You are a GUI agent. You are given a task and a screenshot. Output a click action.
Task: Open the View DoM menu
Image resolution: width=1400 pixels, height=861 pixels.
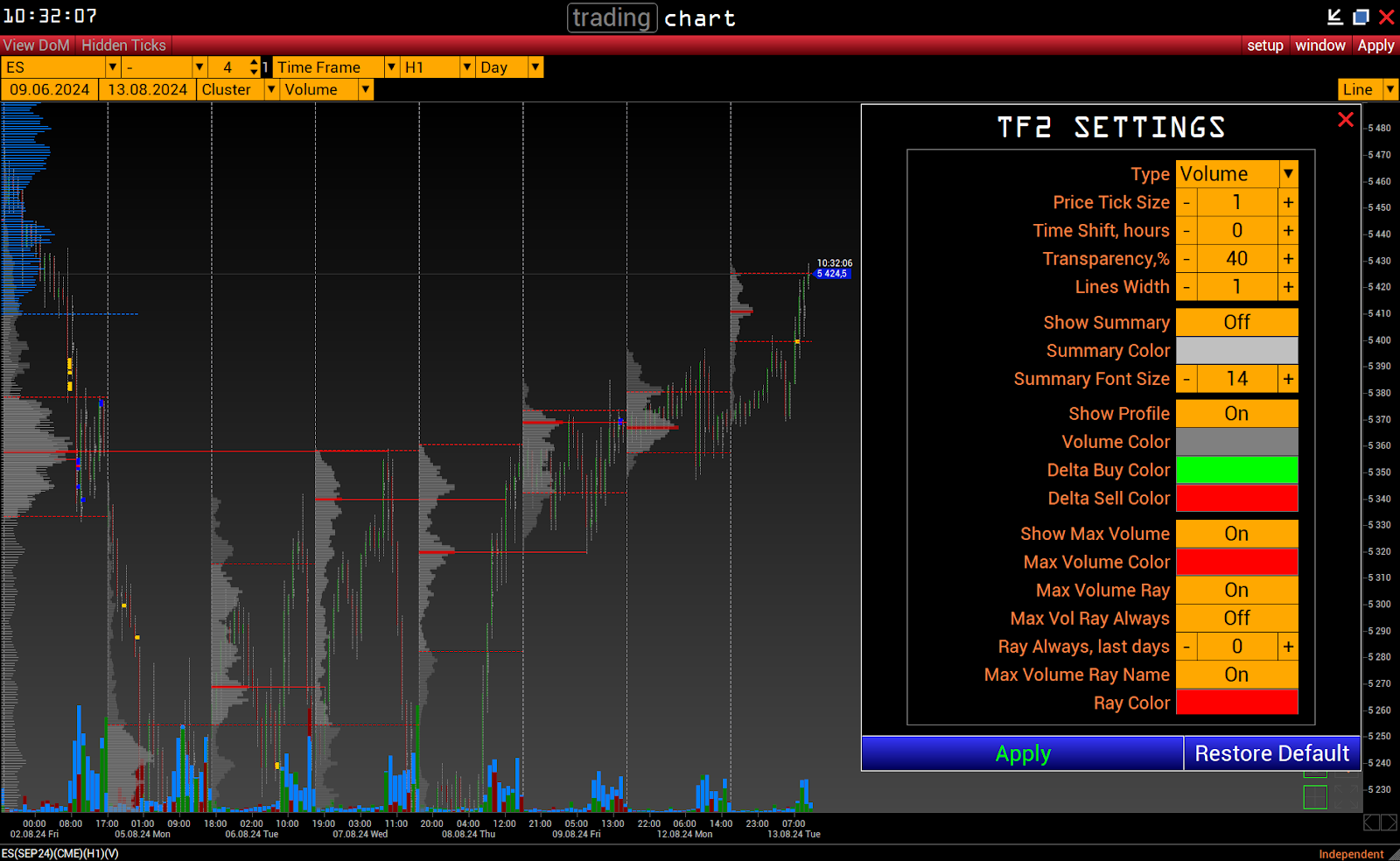click(37, 45)
